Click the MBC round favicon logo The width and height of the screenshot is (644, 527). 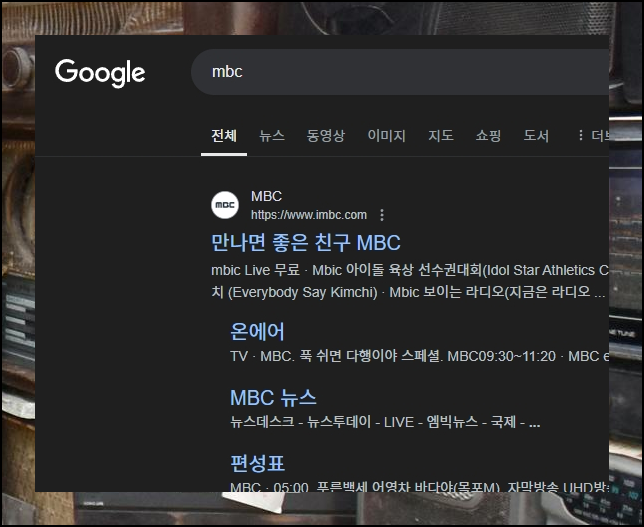tap(225, 205)
